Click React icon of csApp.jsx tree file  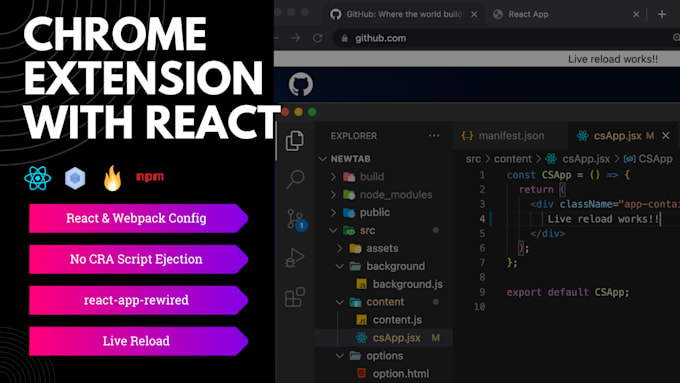coord(361,337)
